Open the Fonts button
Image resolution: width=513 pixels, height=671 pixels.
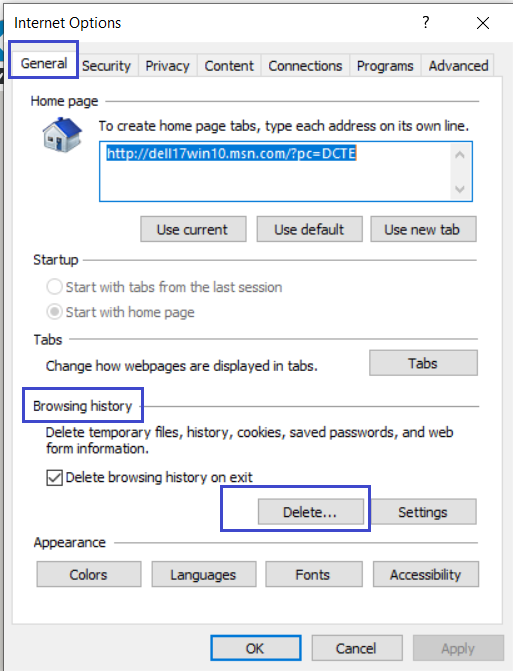(314, 574)
